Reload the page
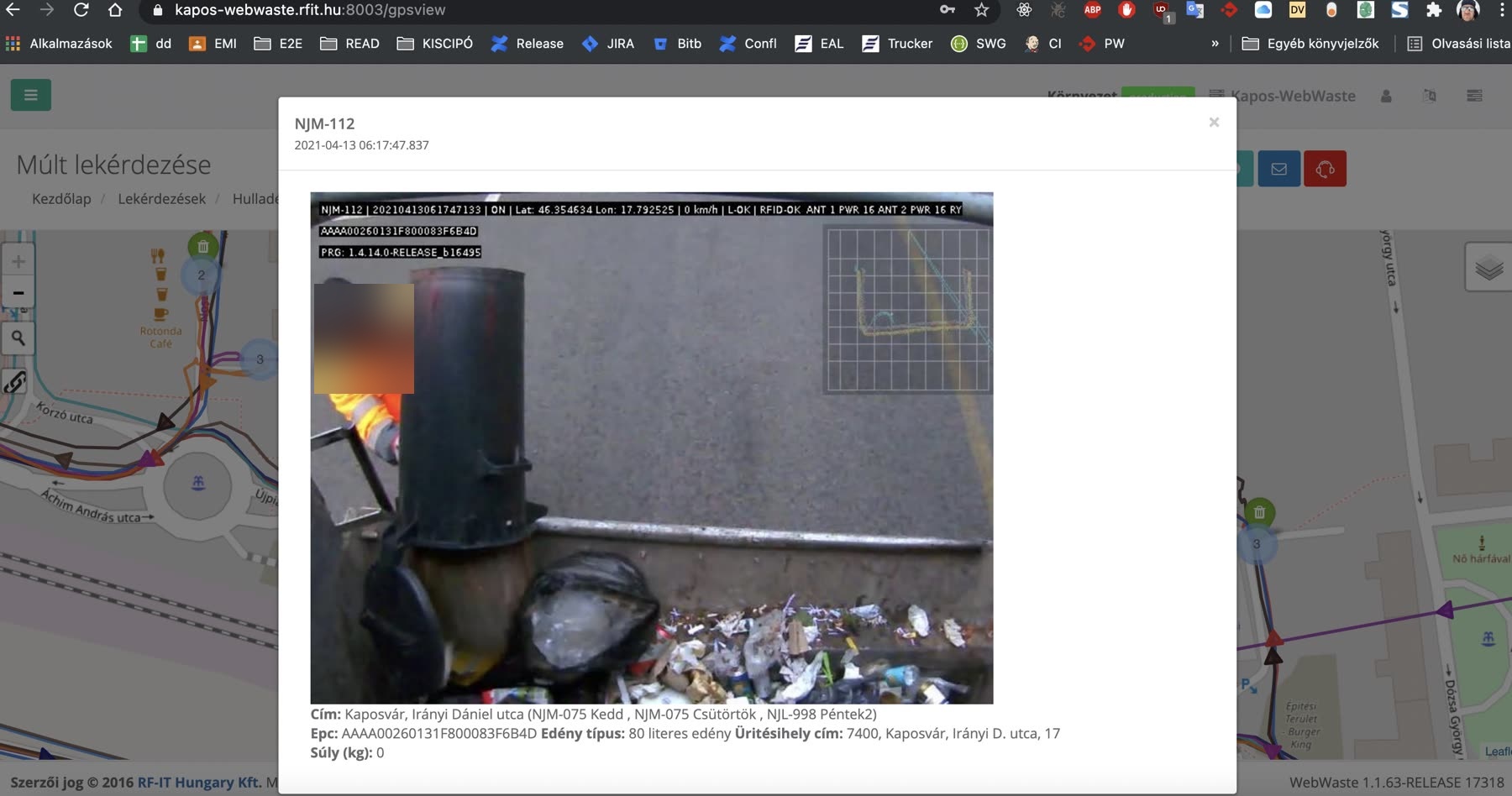This screenshot has width=1512, height=796. 81,10
